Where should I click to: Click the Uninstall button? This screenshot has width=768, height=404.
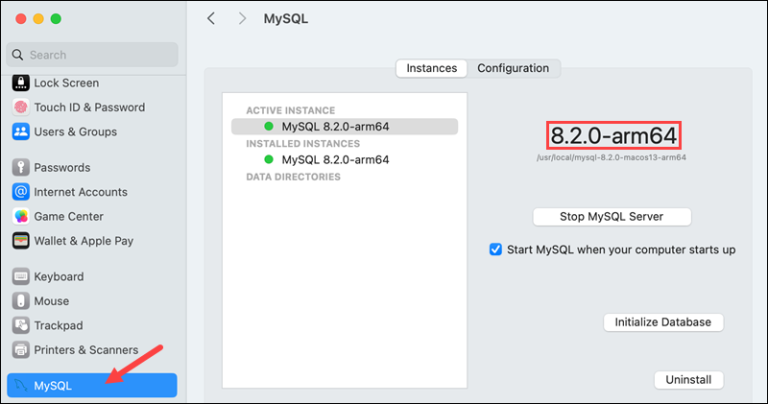[689, 380]
